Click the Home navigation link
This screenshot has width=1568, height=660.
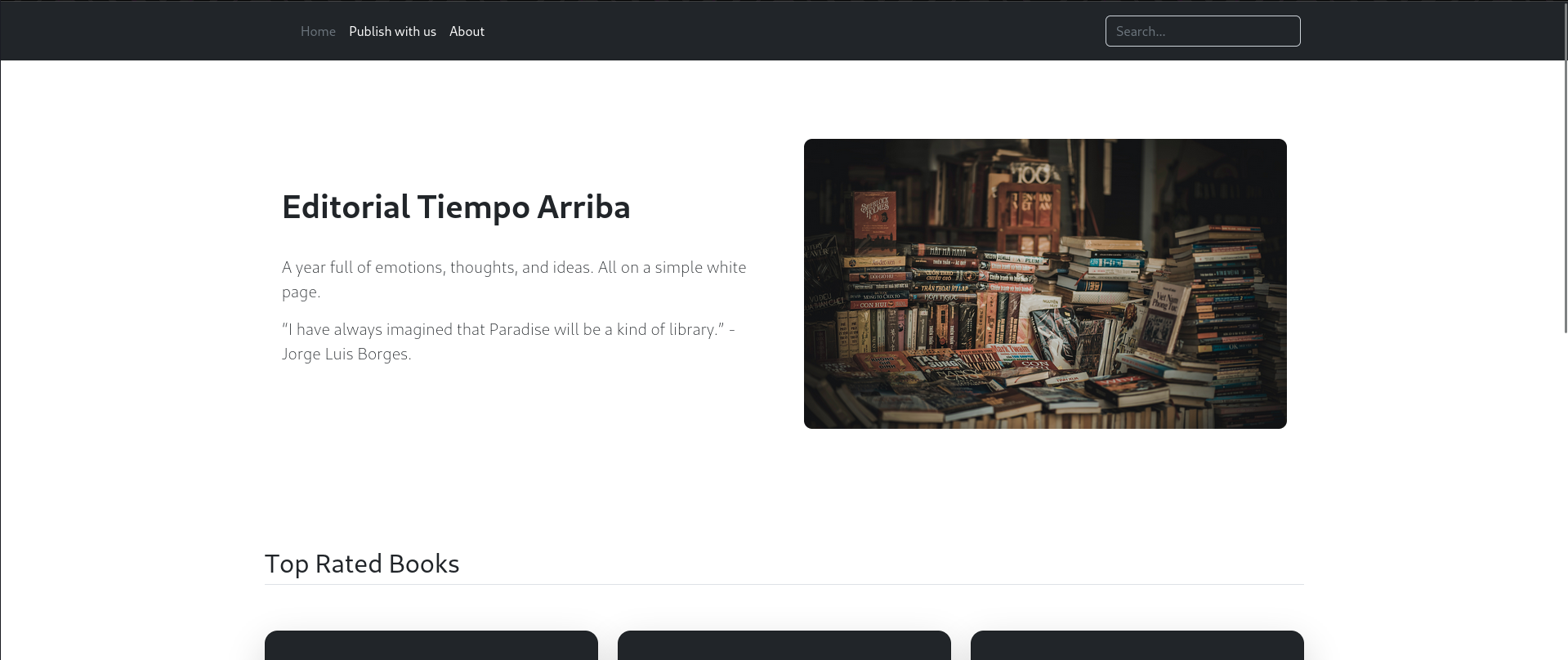pos(318,31)
